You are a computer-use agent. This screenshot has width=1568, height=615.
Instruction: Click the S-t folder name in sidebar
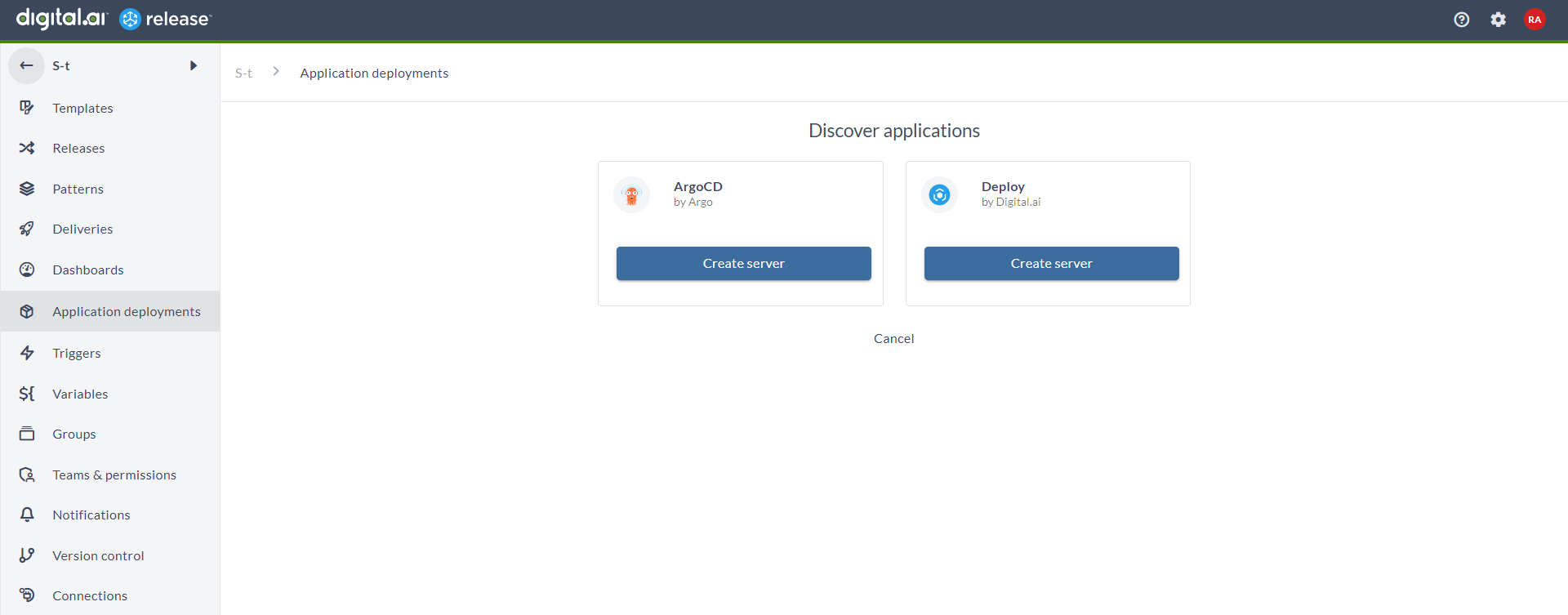[x=61, y=65]
